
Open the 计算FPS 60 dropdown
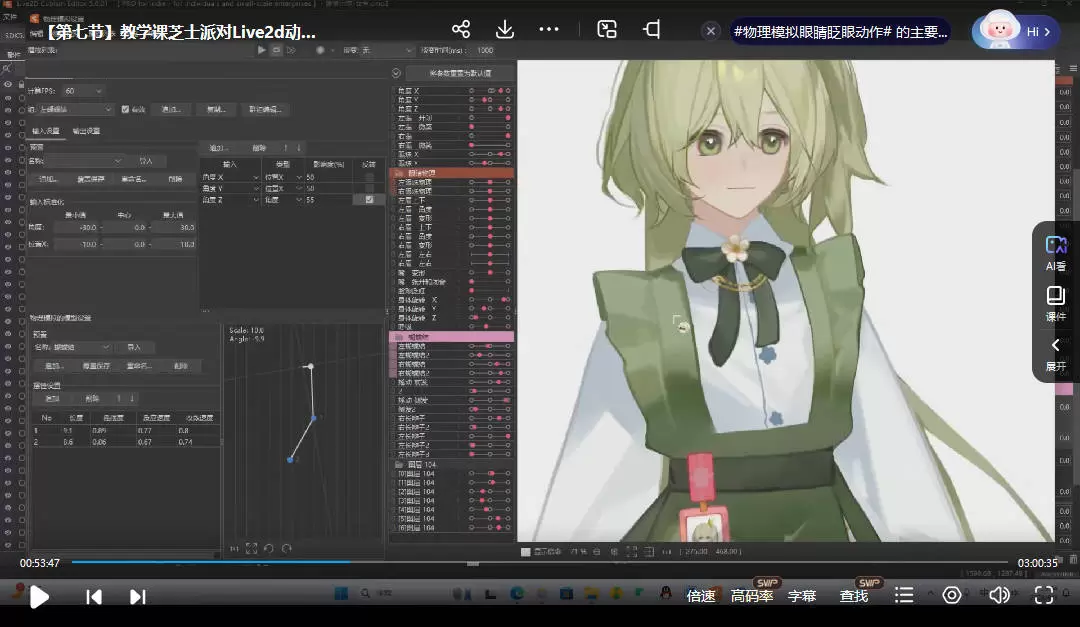point(83,91)
